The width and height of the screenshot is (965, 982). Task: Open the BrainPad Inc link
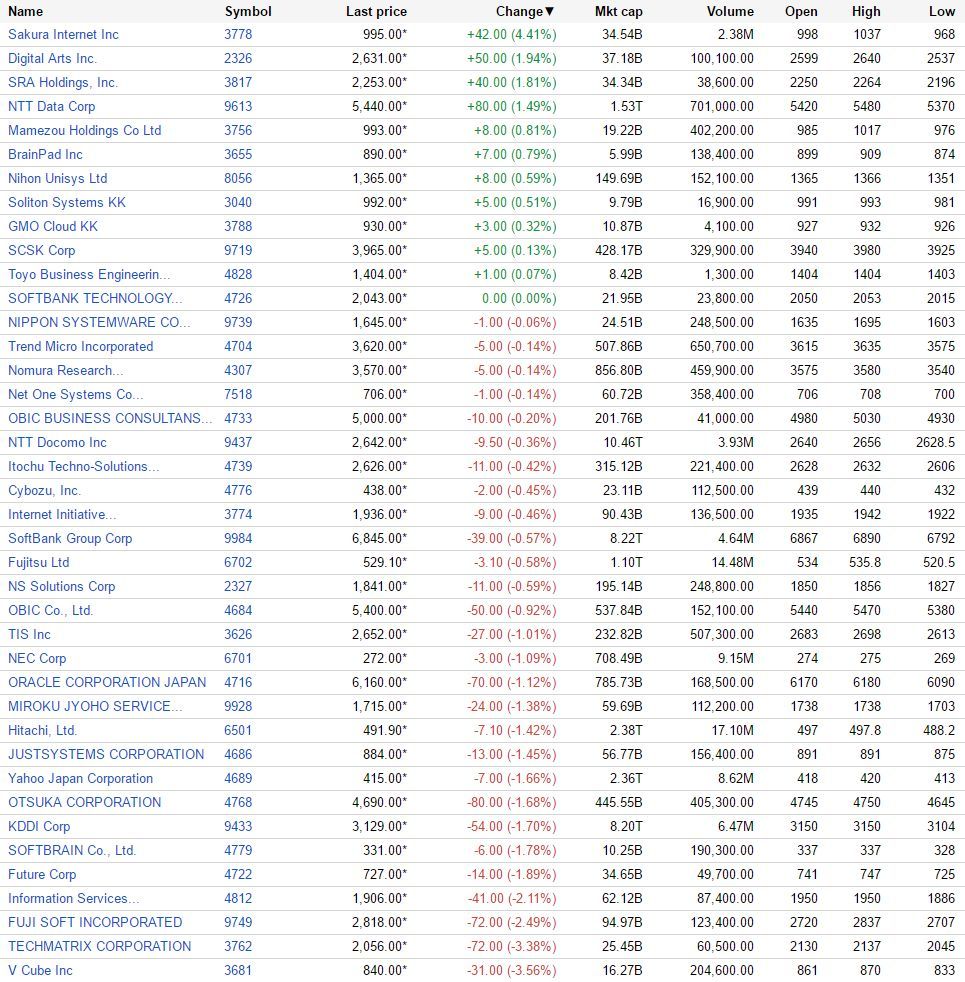pyautogui.click(x=45, y=154)
